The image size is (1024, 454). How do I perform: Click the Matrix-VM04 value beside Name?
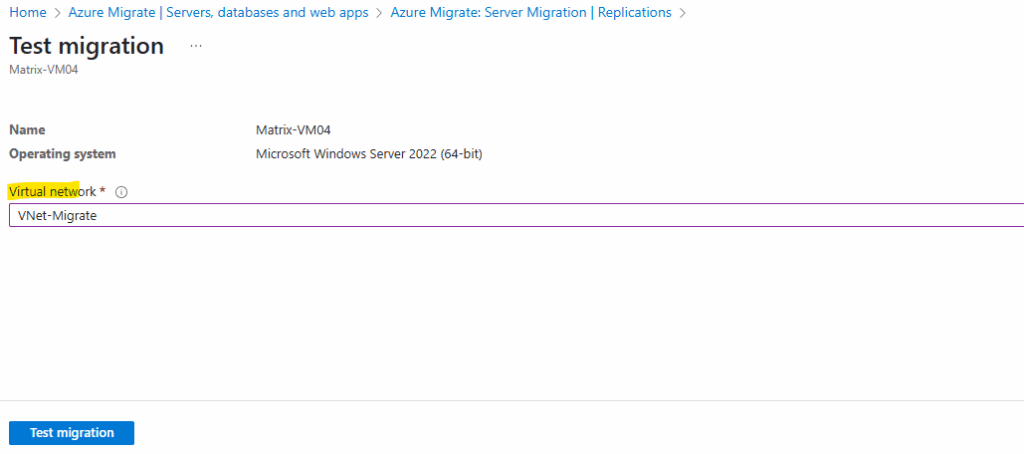click(291, 130)
